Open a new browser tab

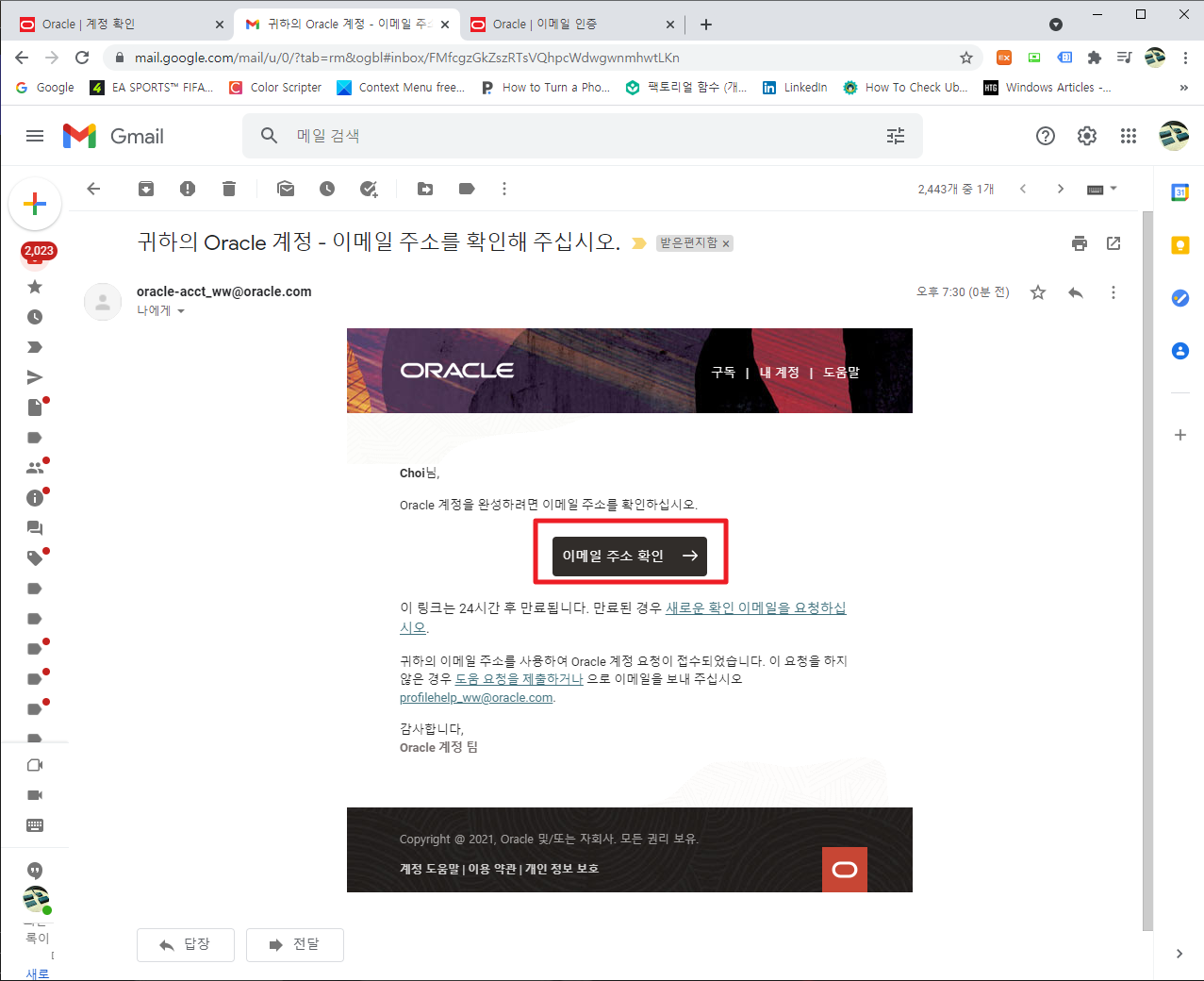tap(706, 25)
